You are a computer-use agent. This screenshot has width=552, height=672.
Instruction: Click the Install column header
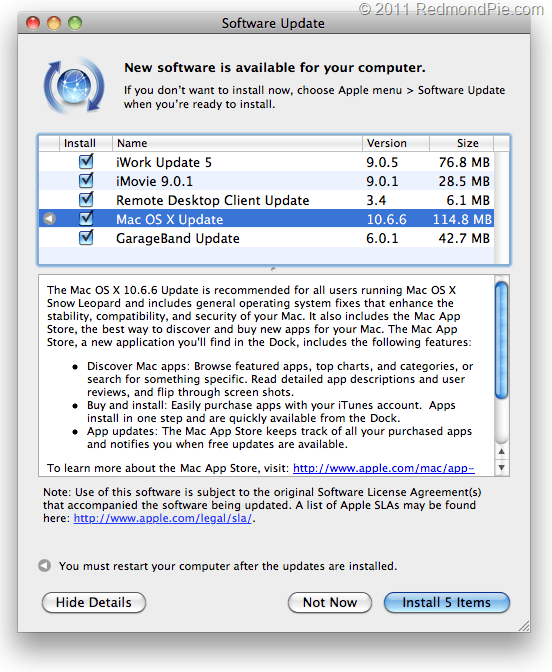[x=86, y=143]
